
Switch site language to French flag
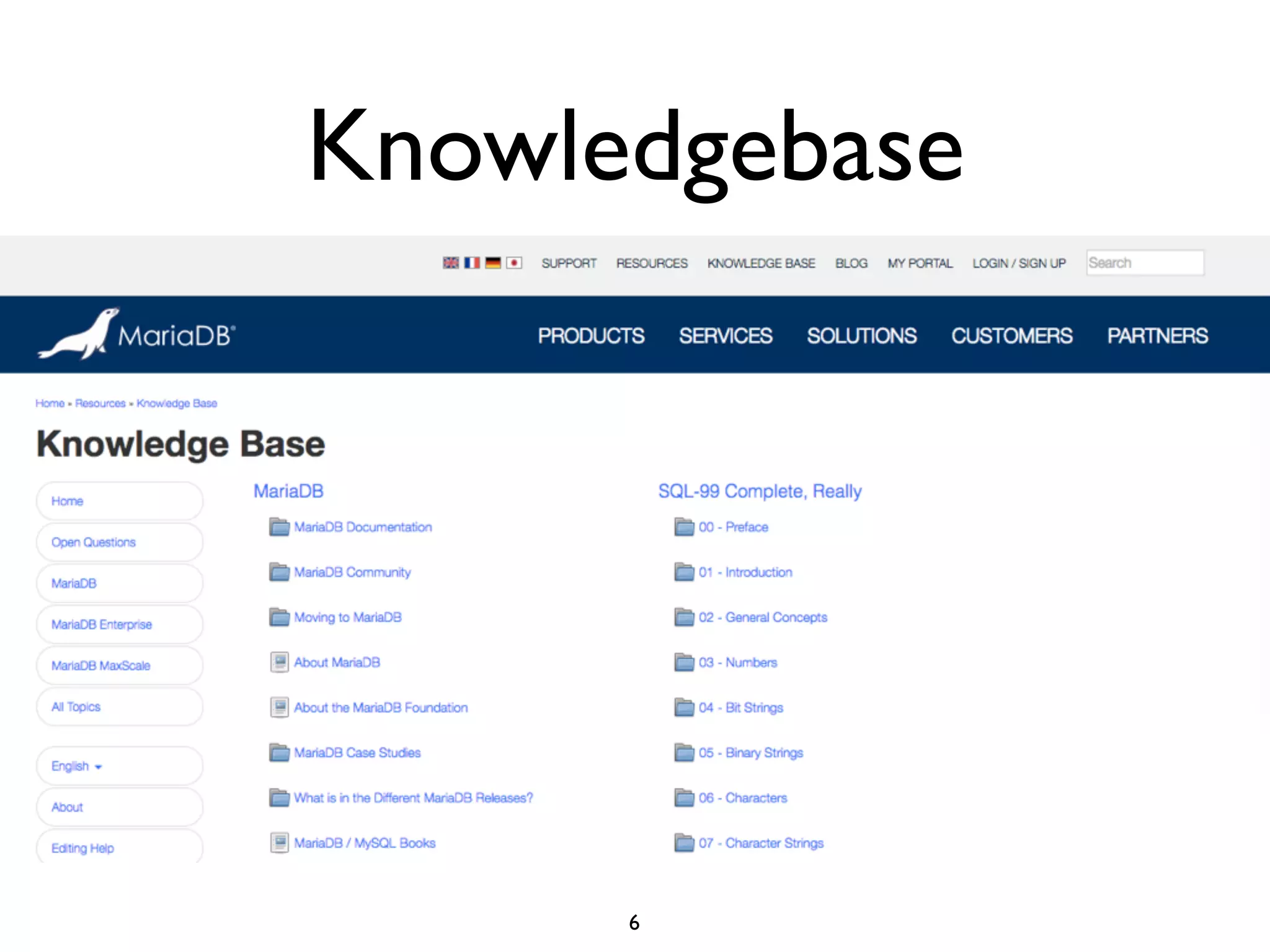click(472, 263)
